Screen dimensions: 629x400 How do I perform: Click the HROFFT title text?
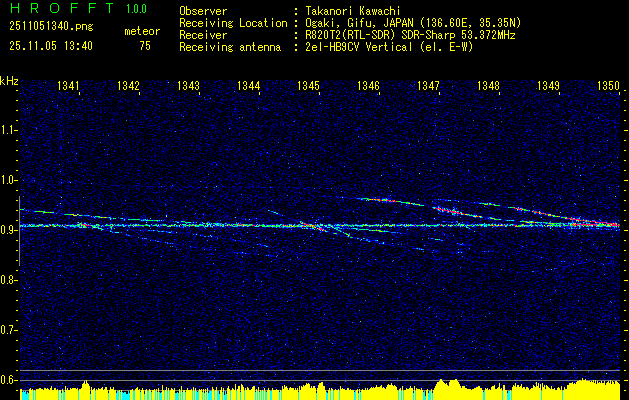pyautogui.click(x=61, y=8)
